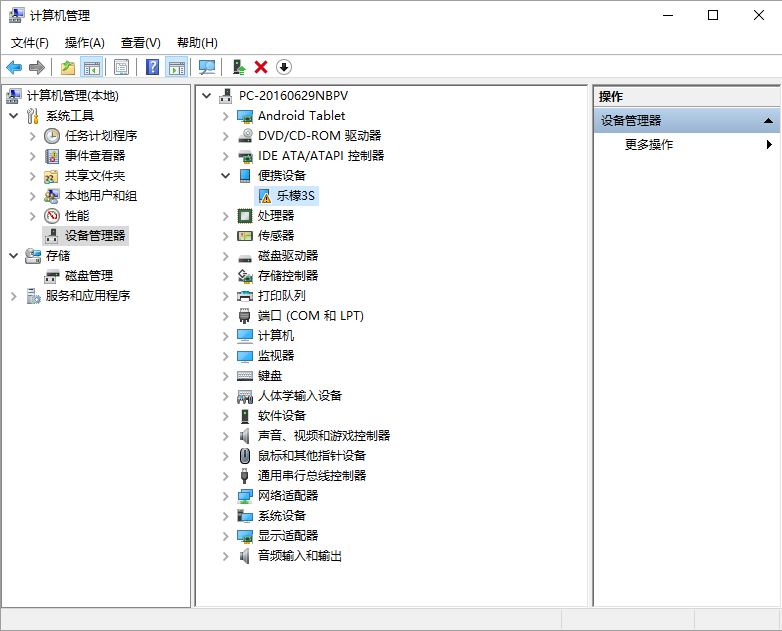Expand IDE ATA/ATAPI 控制器 category
The image size is (782, 631).
click(225, 156)
